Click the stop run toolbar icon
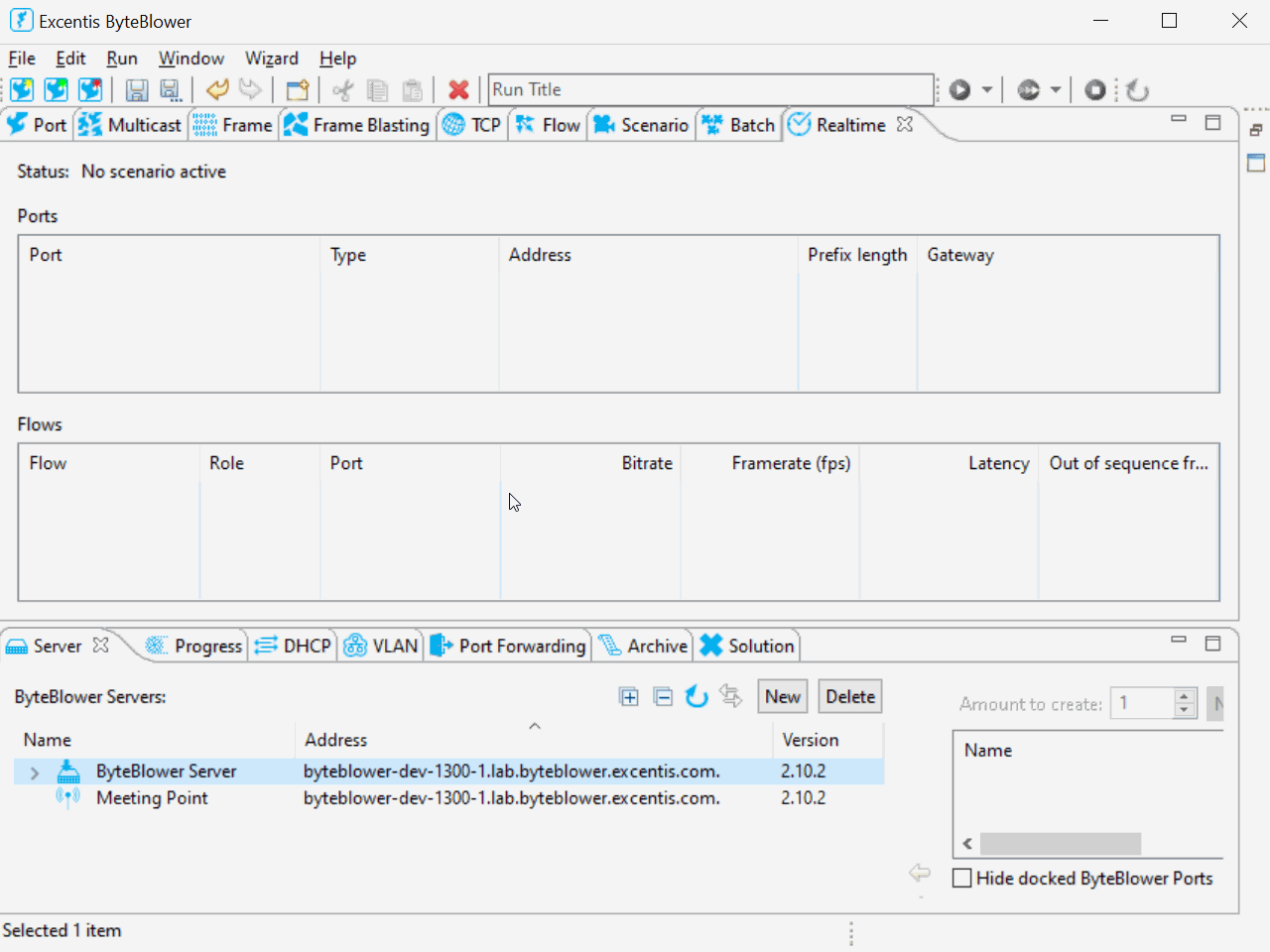The width and height of the screenshot is (1270, 952). click(x=1094, y=90)
